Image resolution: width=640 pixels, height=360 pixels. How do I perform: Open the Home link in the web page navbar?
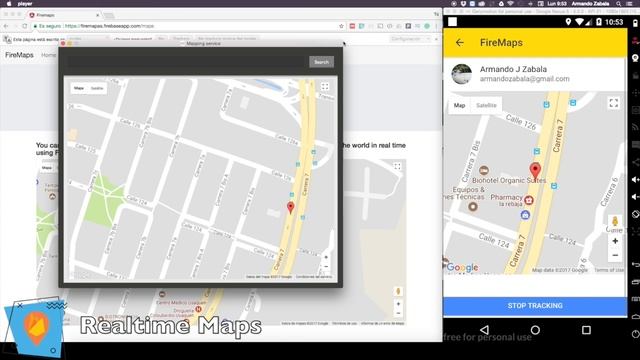point(48,55)
